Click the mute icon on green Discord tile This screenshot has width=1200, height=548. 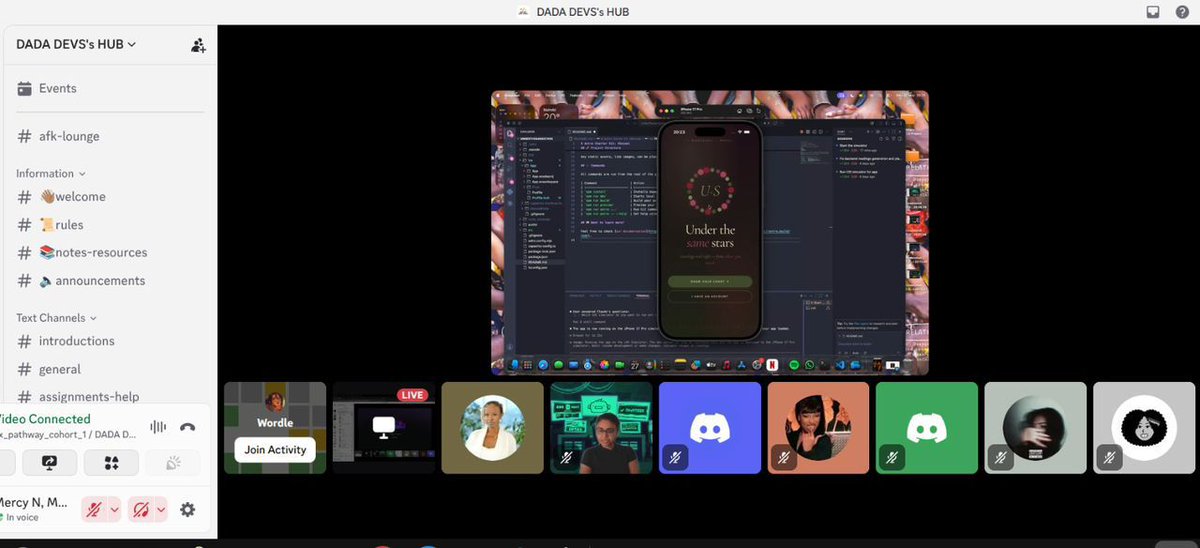tap(893, 458)
